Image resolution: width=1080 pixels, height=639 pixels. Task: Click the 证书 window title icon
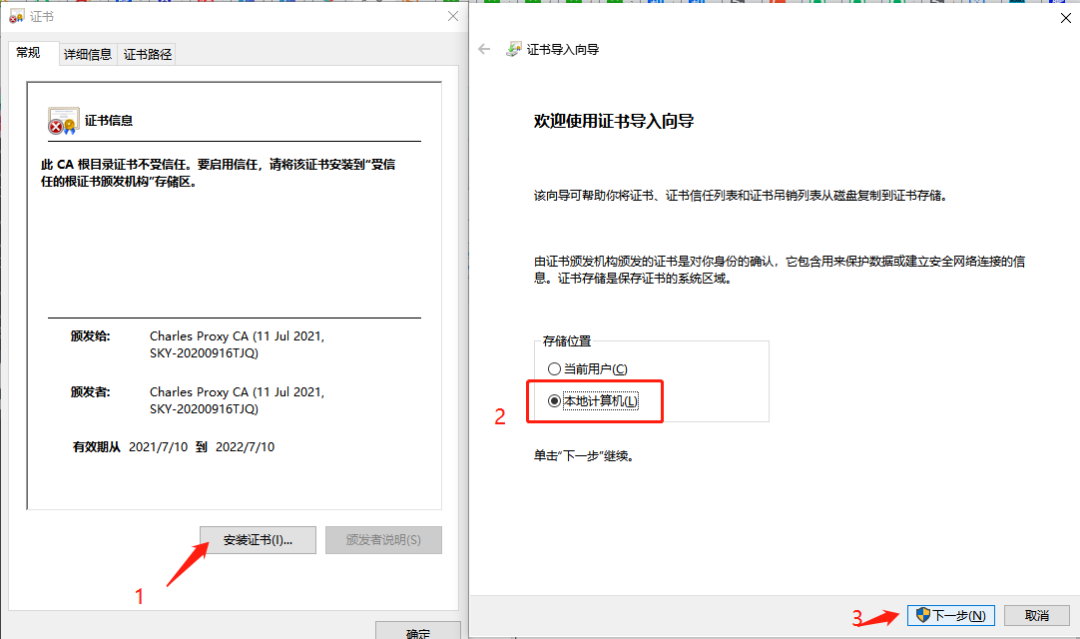[17, 17]
